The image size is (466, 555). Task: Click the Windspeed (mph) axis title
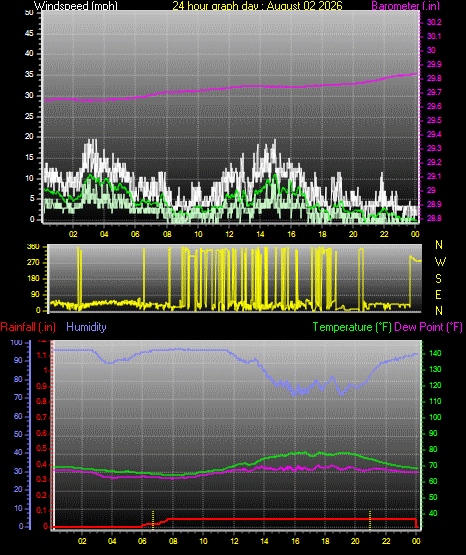coord(76,6)
